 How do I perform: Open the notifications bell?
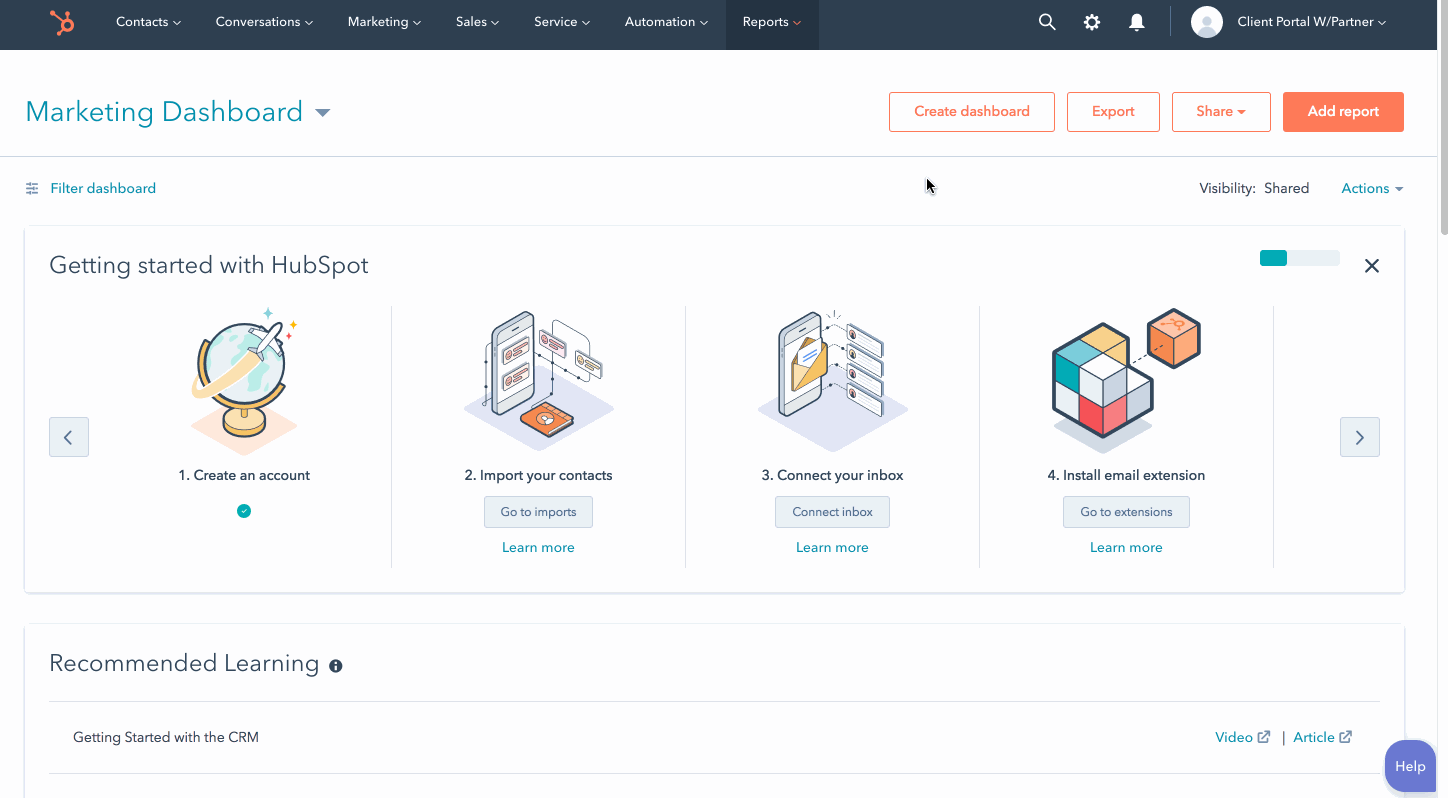pos(1136,22)
